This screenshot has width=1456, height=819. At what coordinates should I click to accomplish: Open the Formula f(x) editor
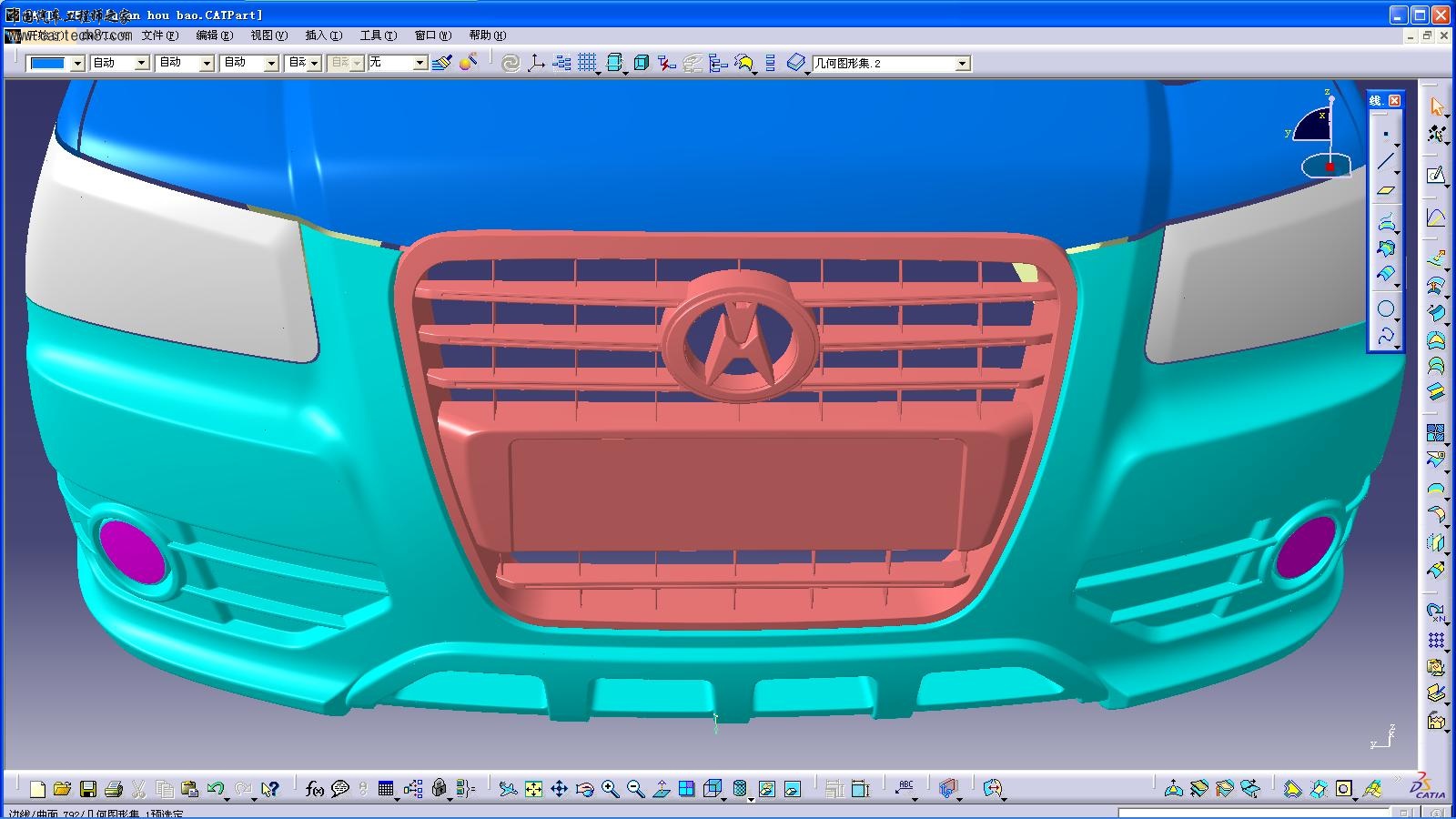coord(315,789)
